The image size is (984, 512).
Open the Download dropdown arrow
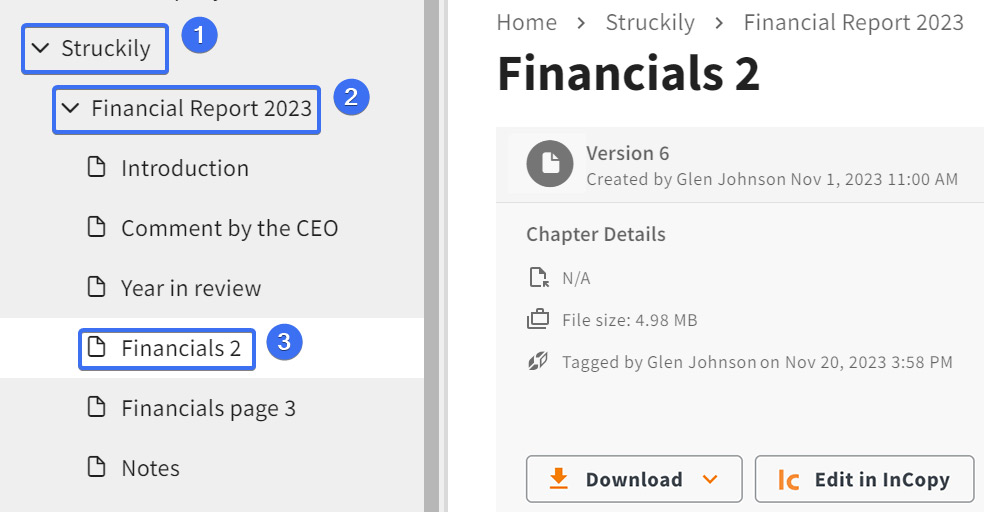coord(710,479)
